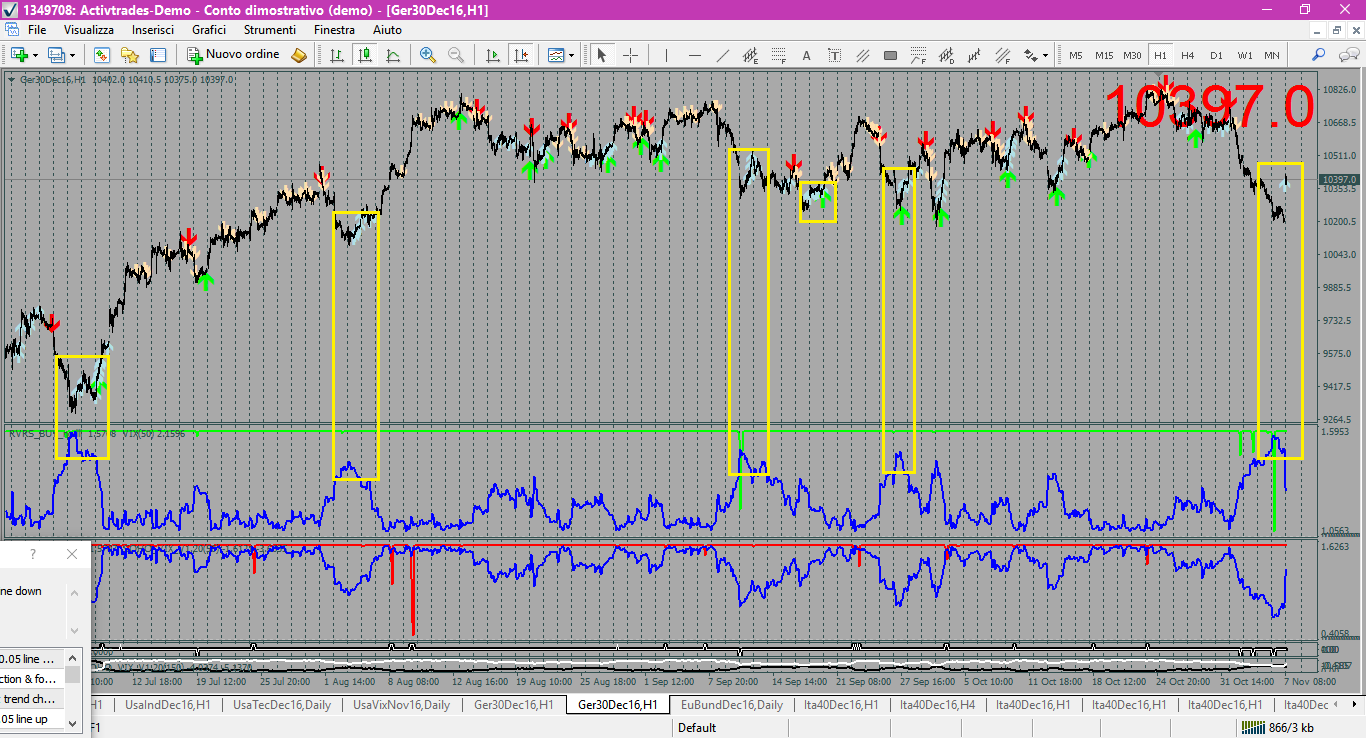1366x738 pixels.
Task: Select the arrows drawing tool
Action: pyautogui.click(x=1030, y=55)
